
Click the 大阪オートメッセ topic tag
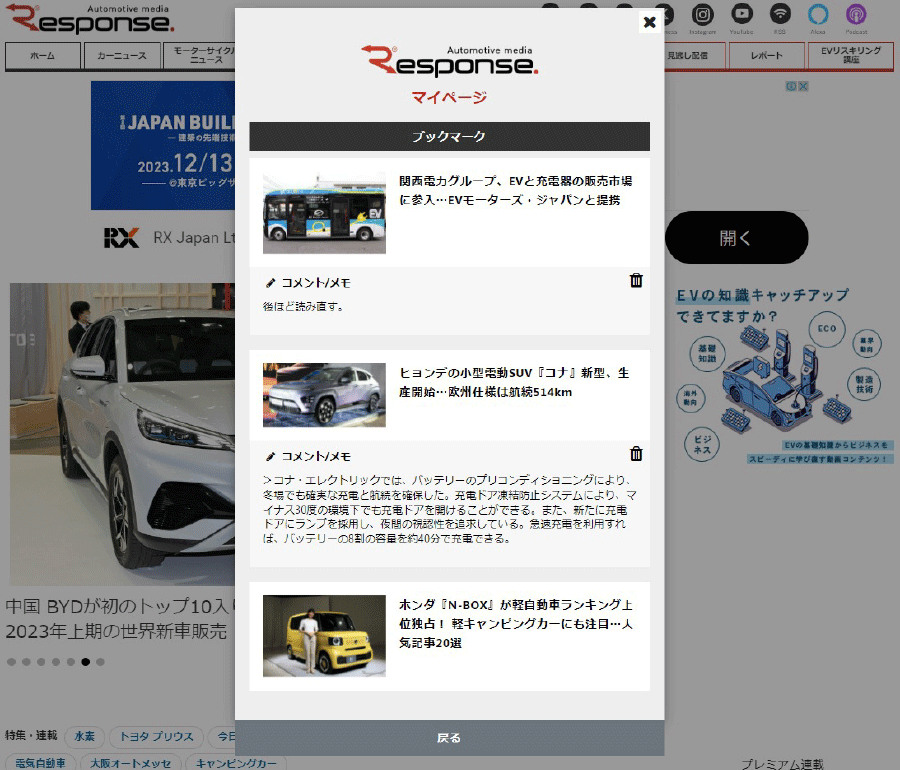131,763
